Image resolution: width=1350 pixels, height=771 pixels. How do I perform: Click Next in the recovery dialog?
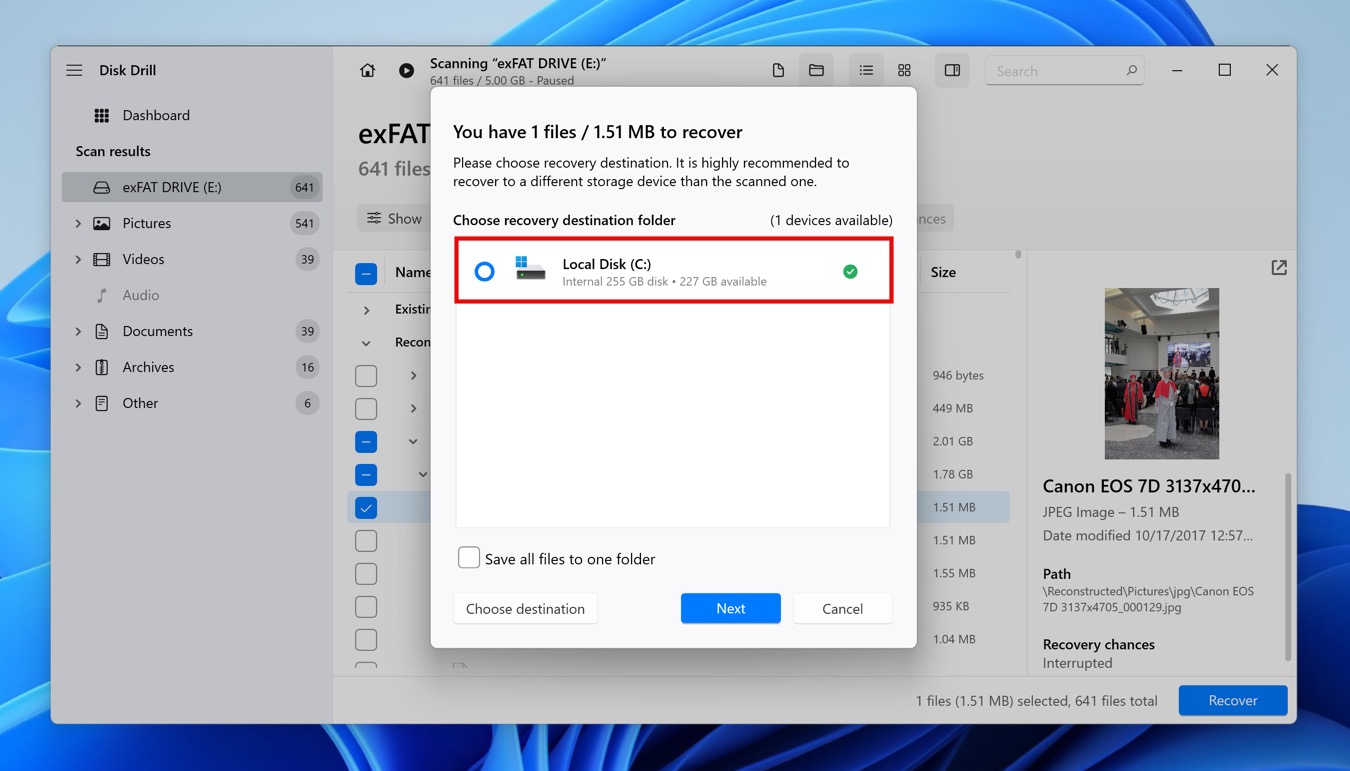731,609
